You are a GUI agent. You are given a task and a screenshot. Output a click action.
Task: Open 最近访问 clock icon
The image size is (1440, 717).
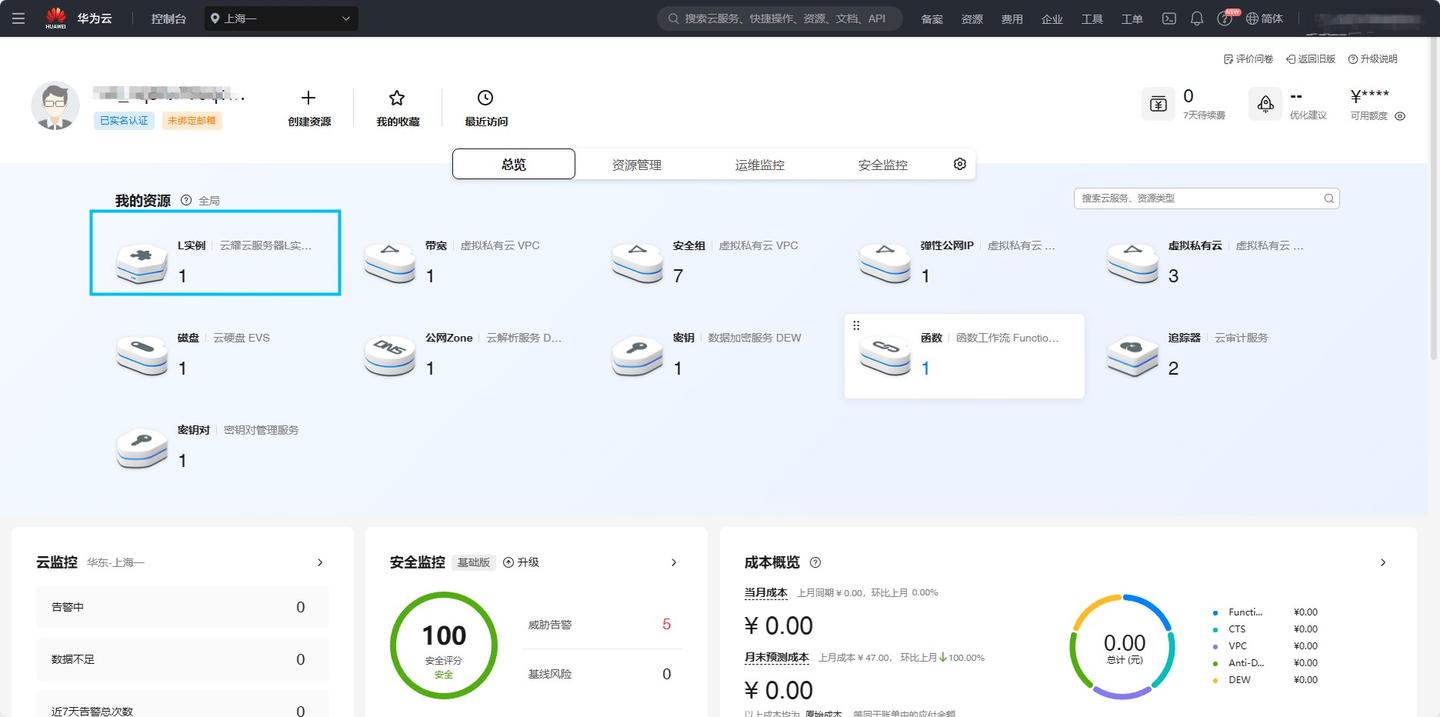485,98
